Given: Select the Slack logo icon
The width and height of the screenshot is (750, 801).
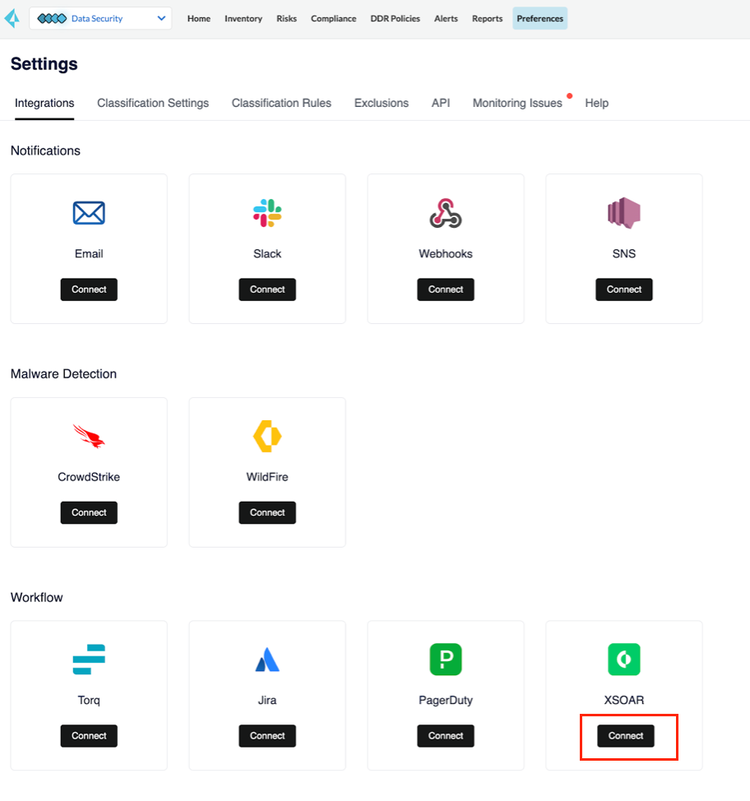Looking at the screenshot, I should 267,213.
